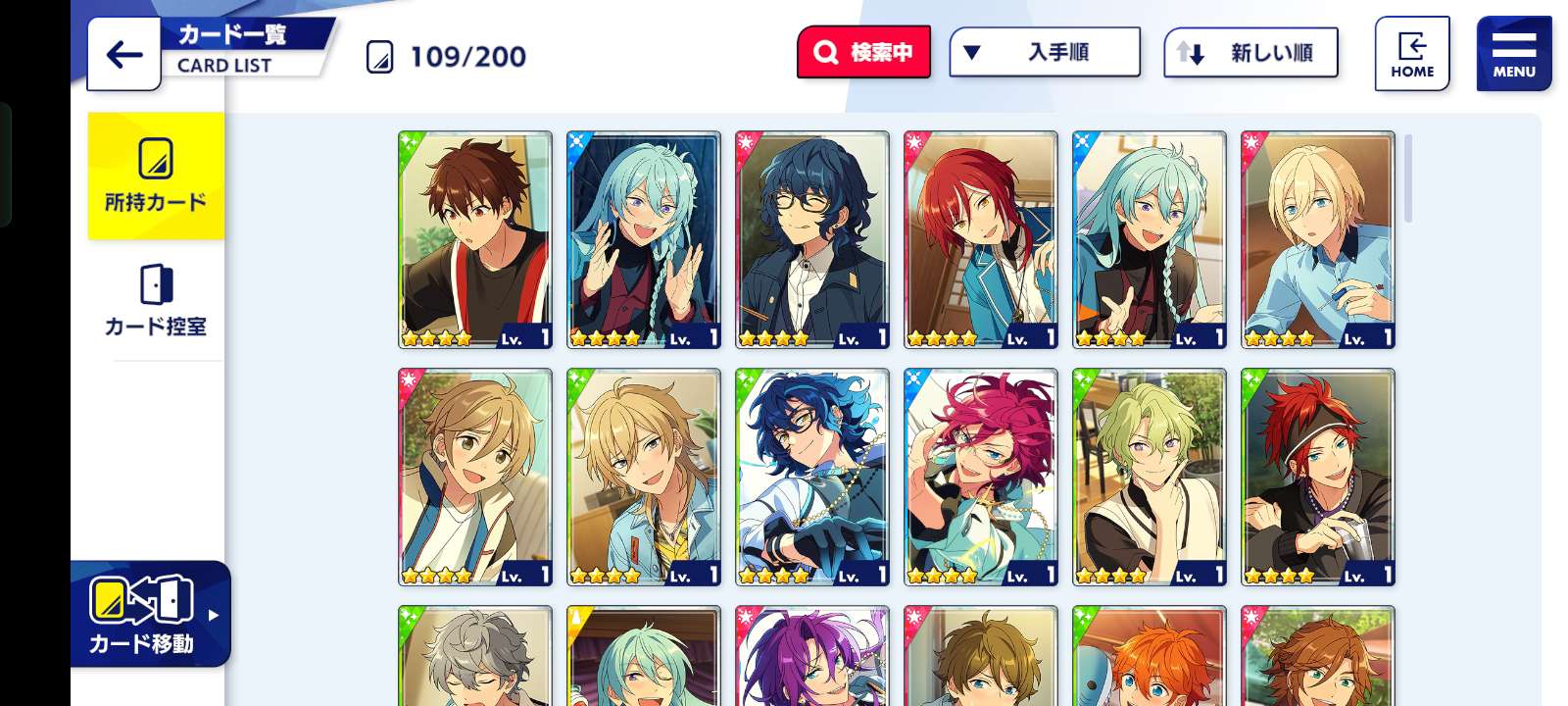Image resolution: width=1568 pixels, height=706 pixels.
Task: Click the magnifier on the 検索中 button
Action: coord(826,52)
